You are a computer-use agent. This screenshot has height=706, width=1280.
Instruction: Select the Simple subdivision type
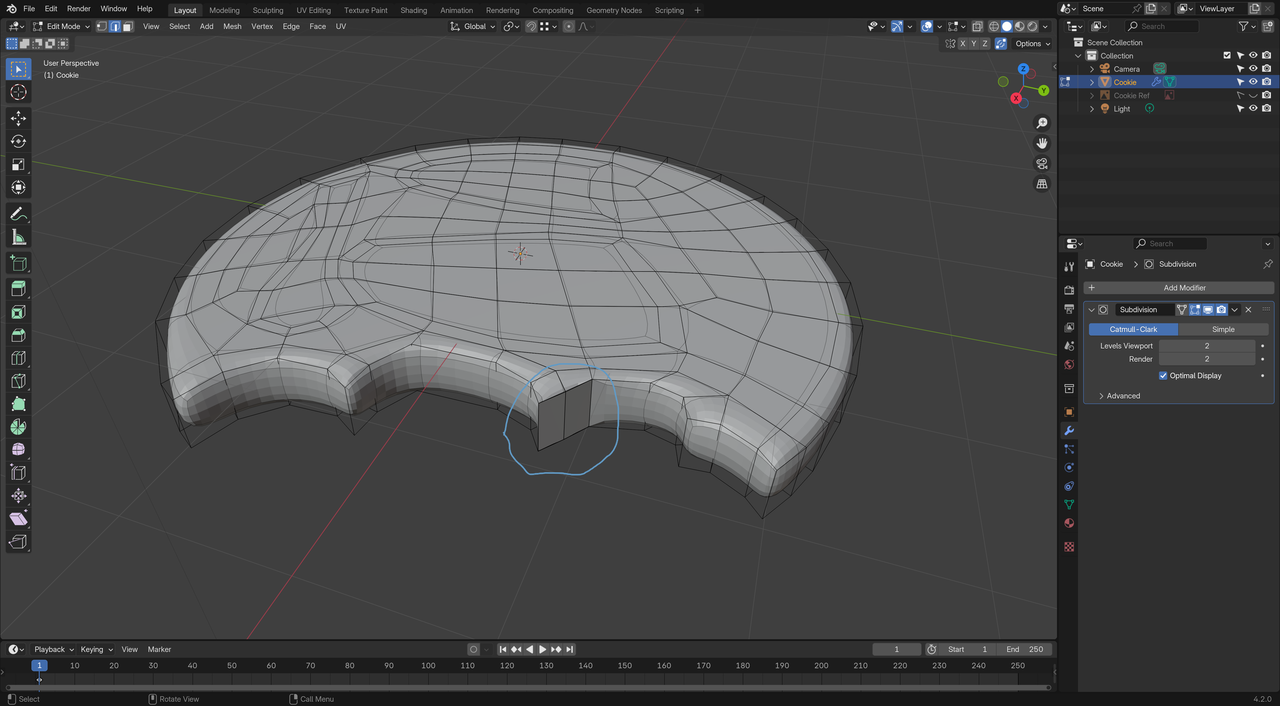(1223, 329)
